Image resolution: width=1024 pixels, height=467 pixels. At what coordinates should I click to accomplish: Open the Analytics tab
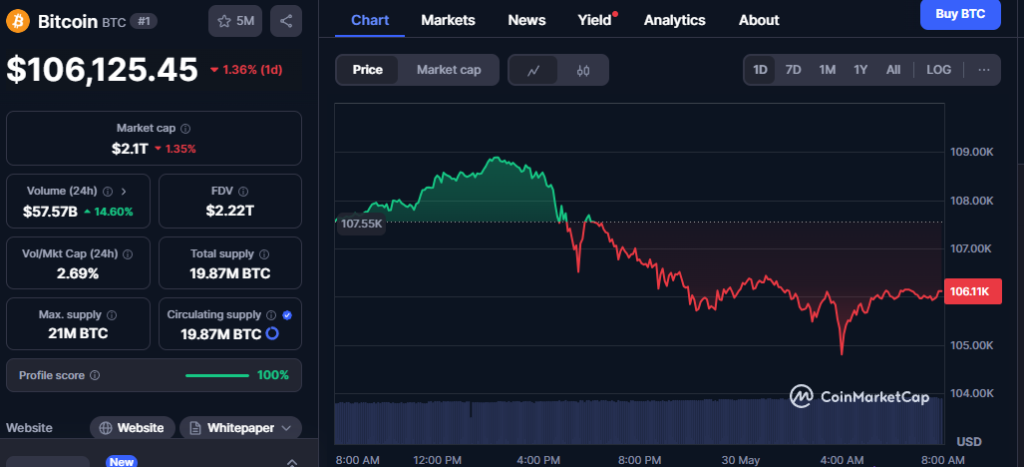click(x=675, y=20)
